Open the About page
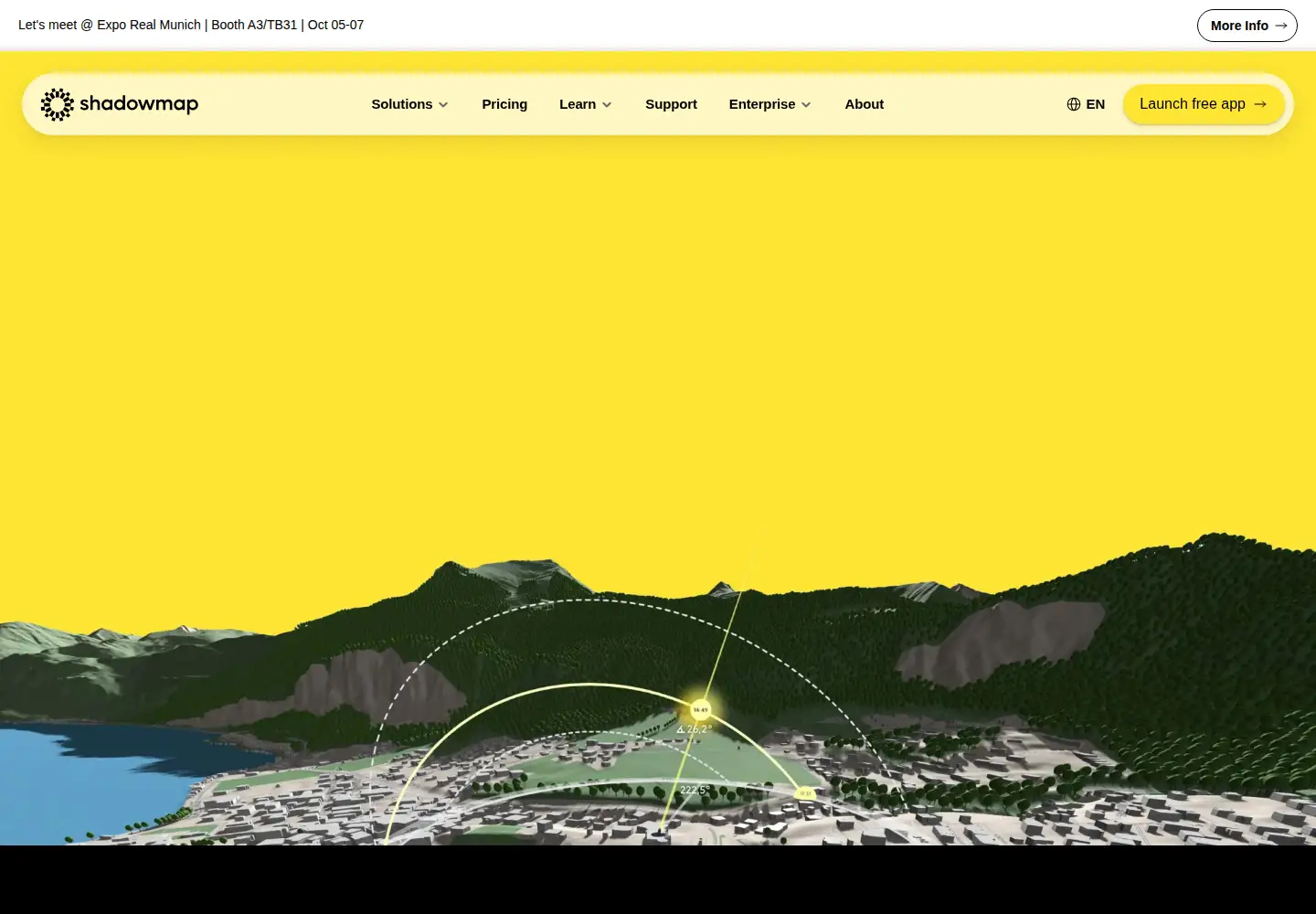Screen dimensions: 1316x914 pos(864,104)
